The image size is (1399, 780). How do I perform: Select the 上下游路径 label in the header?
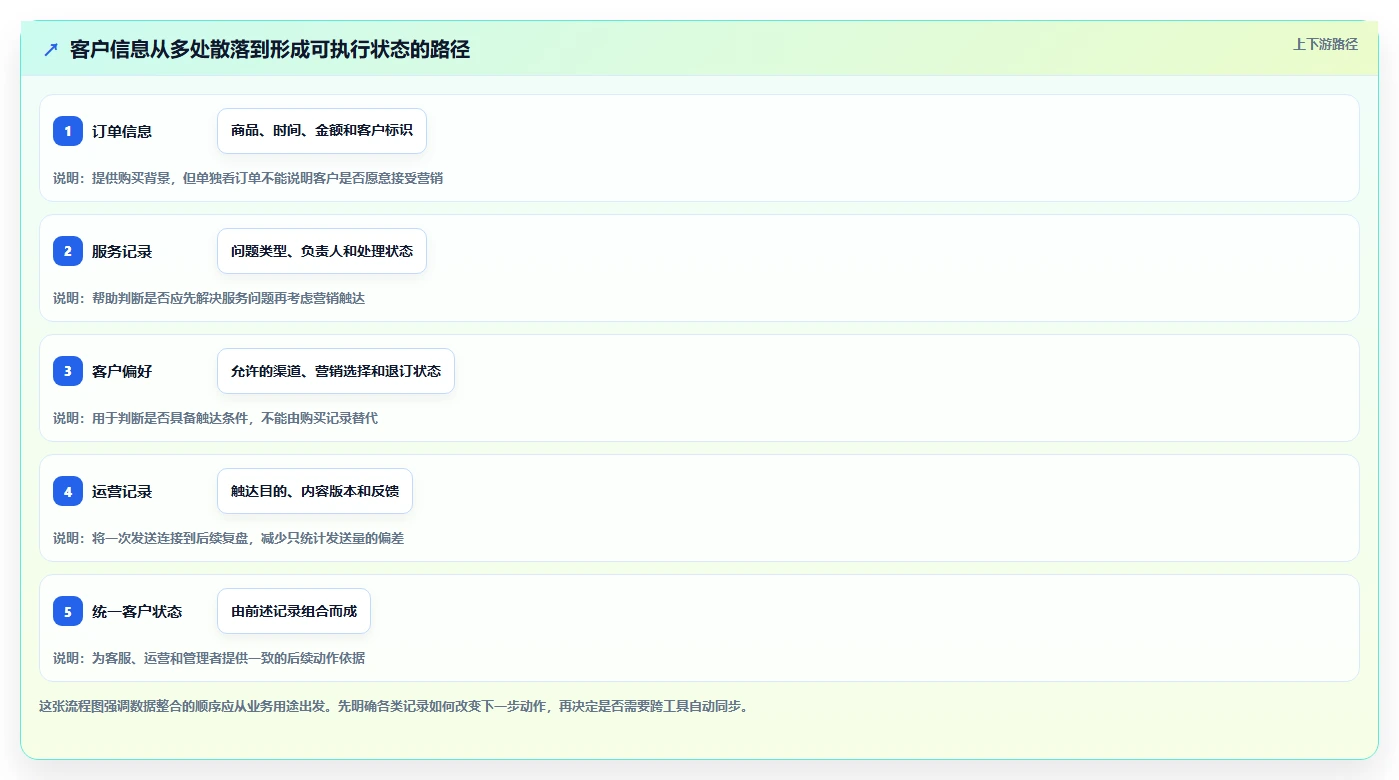click(x=1325, y=44)
